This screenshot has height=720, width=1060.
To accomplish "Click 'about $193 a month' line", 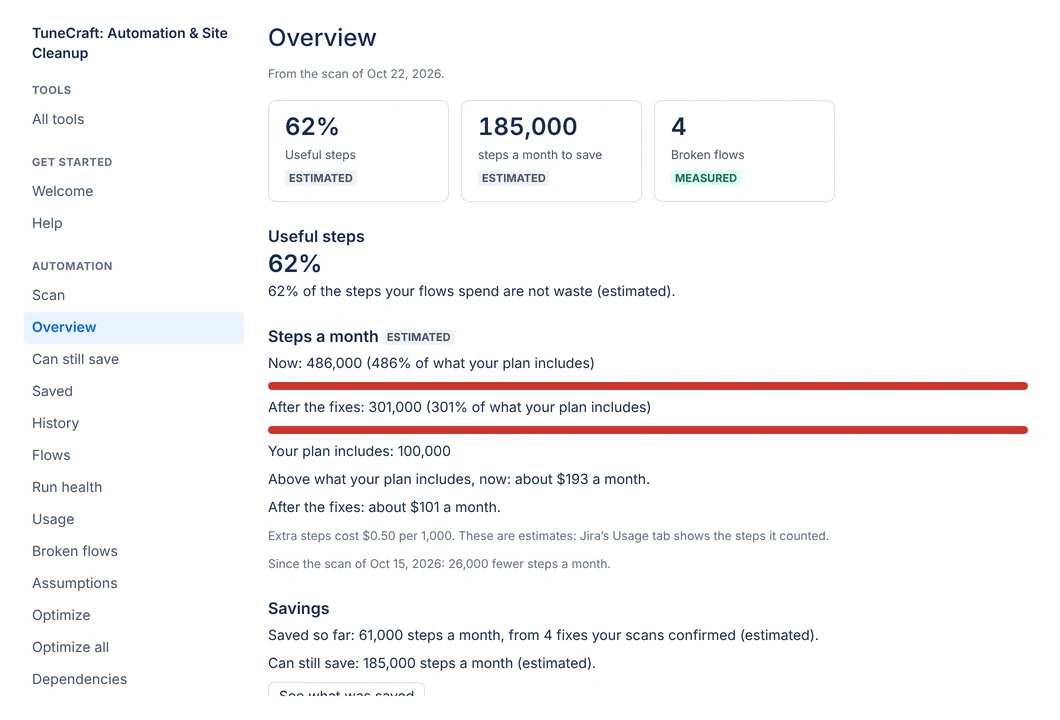I will 459,479.
